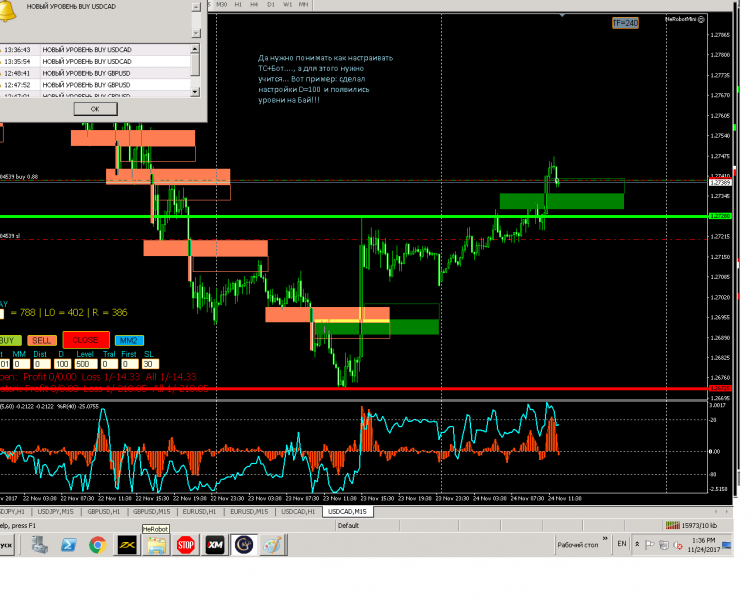Viewport: 750px width, 600px height.
Task: Click the current price label 1.27389
Action: coord(720,183)
